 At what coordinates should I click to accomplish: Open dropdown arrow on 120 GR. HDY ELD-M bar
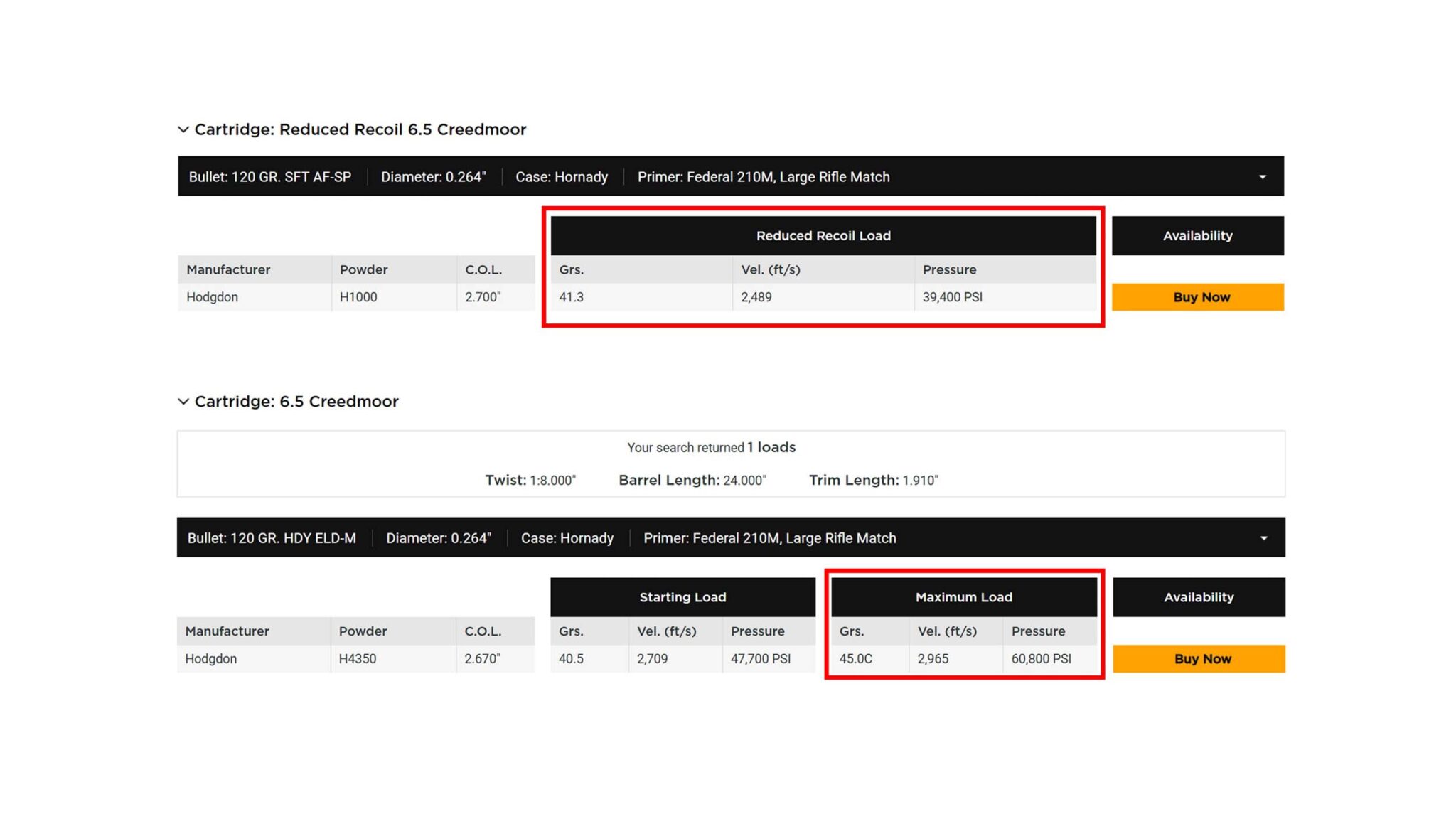click(1263, 538)
